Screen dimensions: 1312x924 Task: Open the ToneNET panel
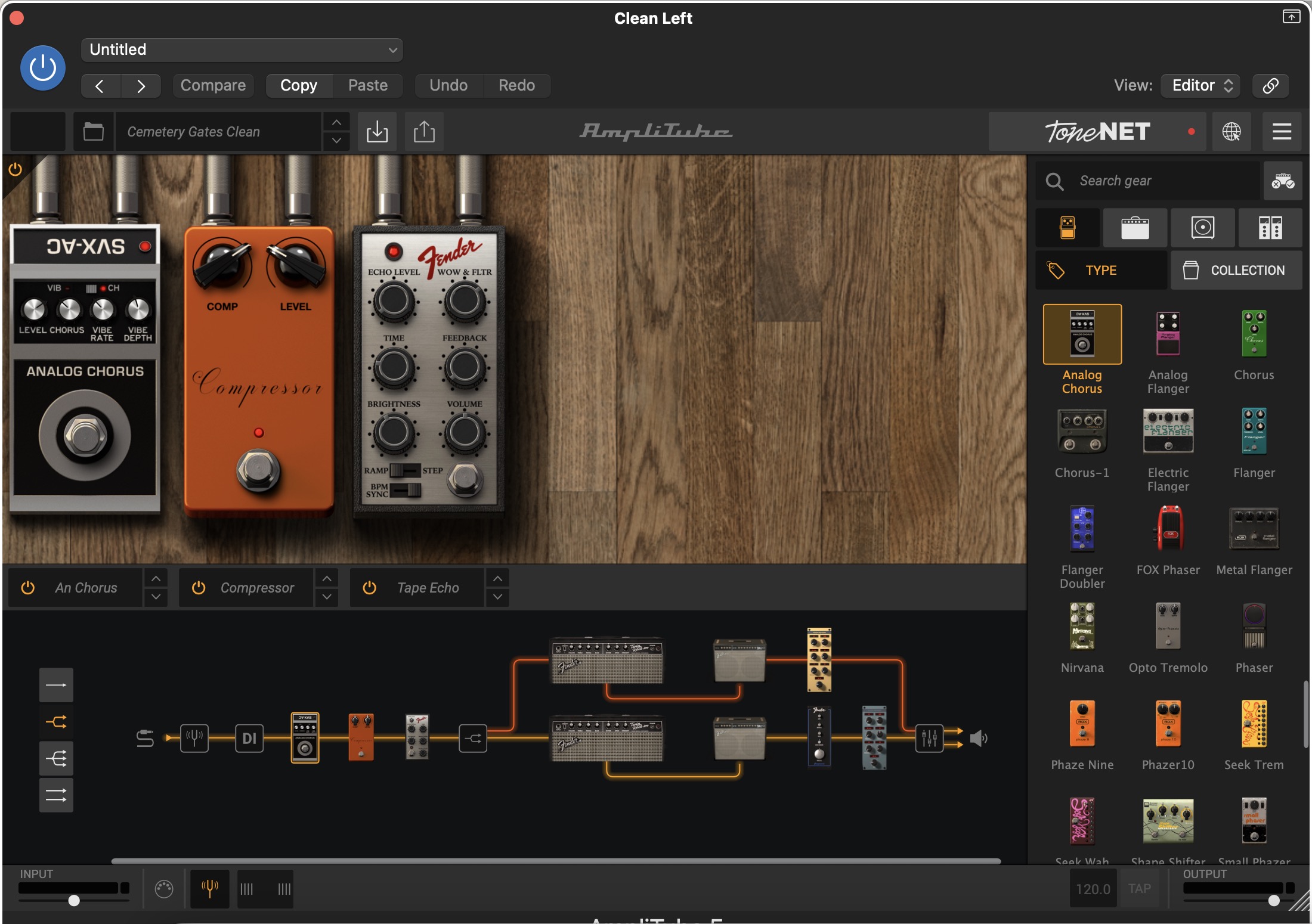[1097, 131]
